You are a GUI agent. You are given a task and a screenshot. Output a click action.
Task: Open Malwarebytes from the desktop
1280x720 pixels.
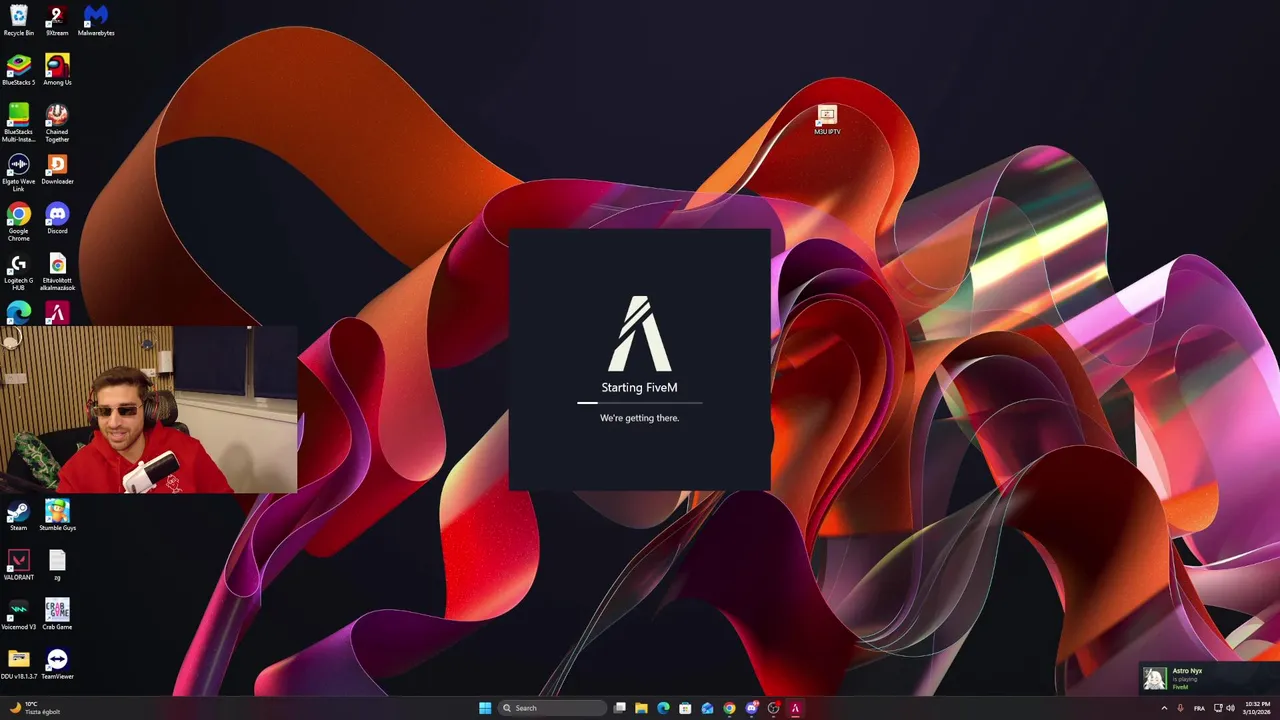click(96, 20)
